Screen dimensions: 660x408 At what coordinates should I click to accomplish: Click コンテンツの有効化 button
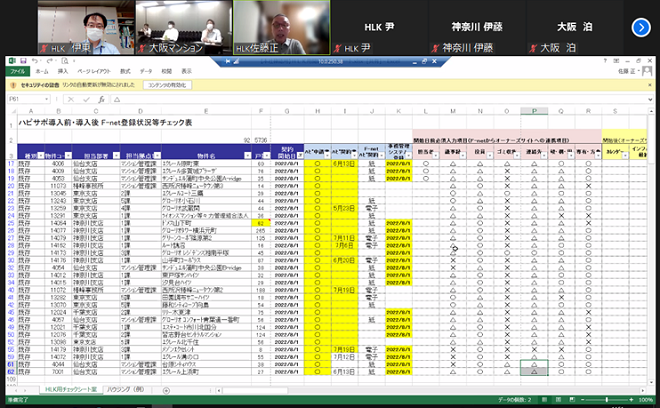coord(167,85)
